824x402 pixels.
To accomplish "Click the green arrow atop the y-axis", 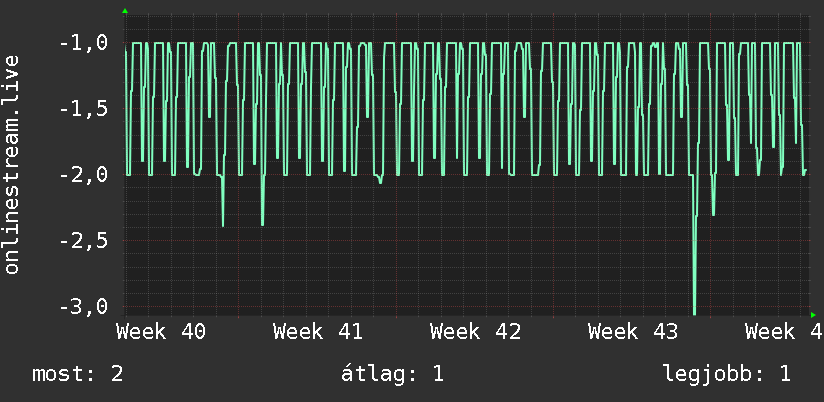I will tap(125, 11).
